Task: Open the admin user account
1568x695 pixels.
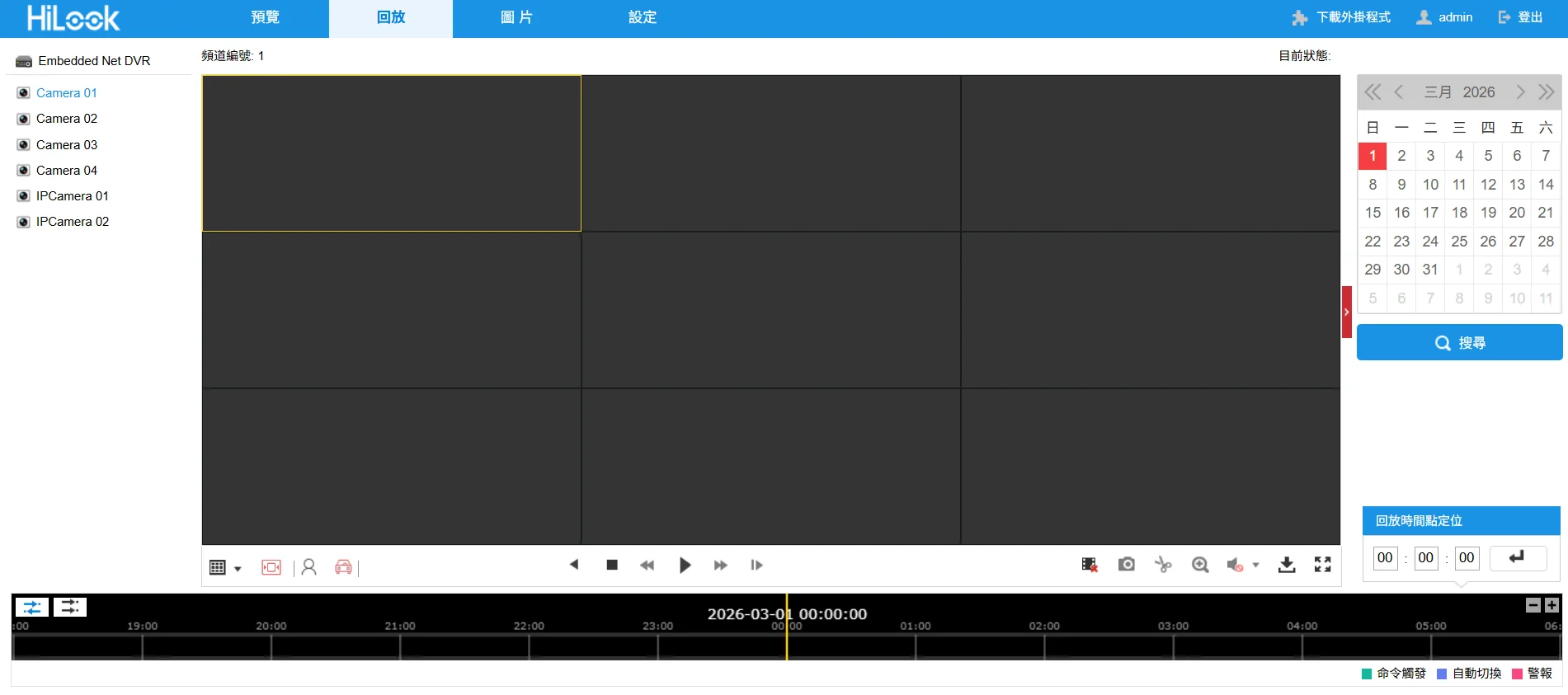Action: [x=1444, y=17]
